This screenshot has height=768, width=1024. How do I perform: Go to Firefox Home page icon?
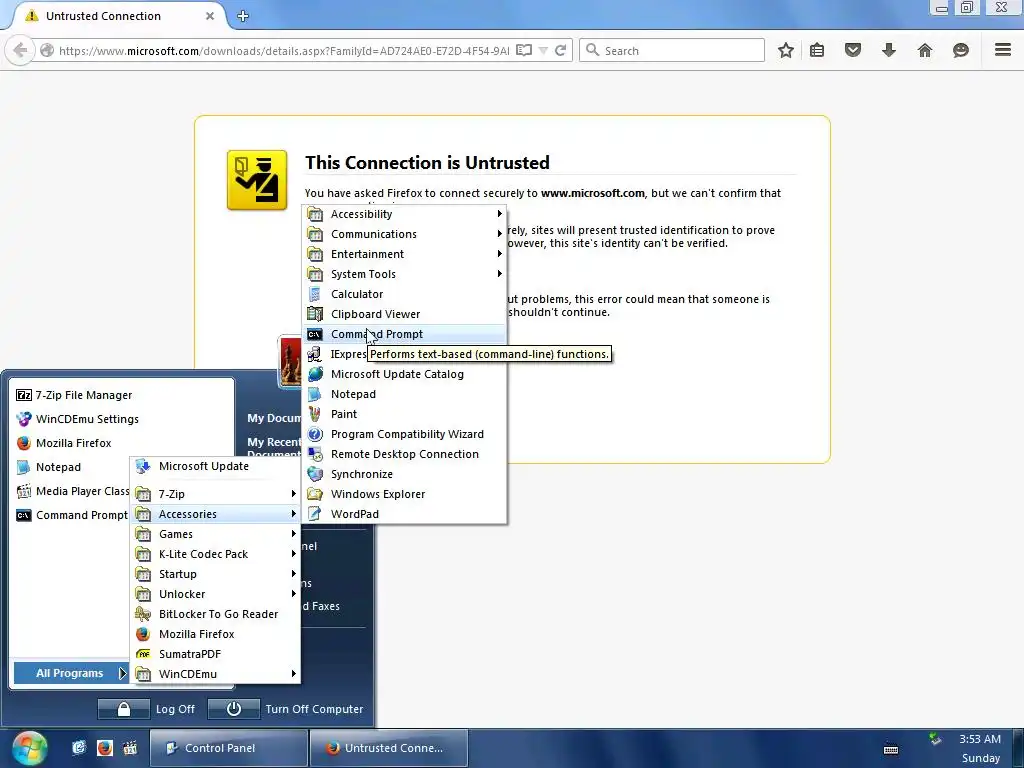[x=925, y=50]
